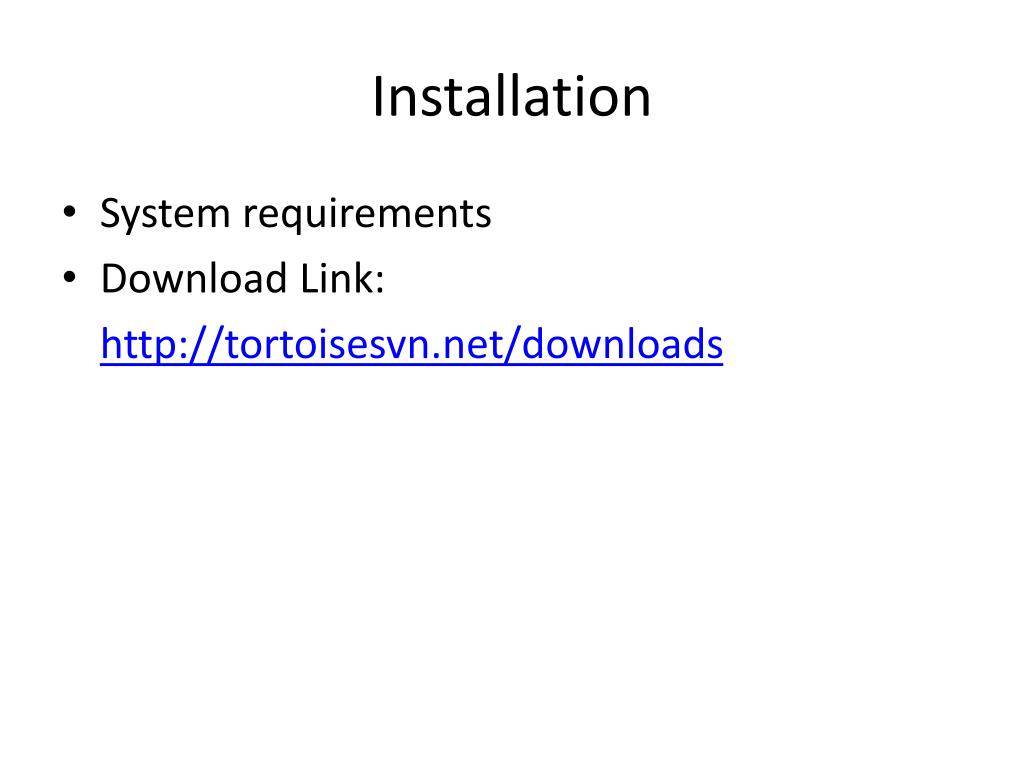Click the word "Download" in second bullet

[194, 278]
